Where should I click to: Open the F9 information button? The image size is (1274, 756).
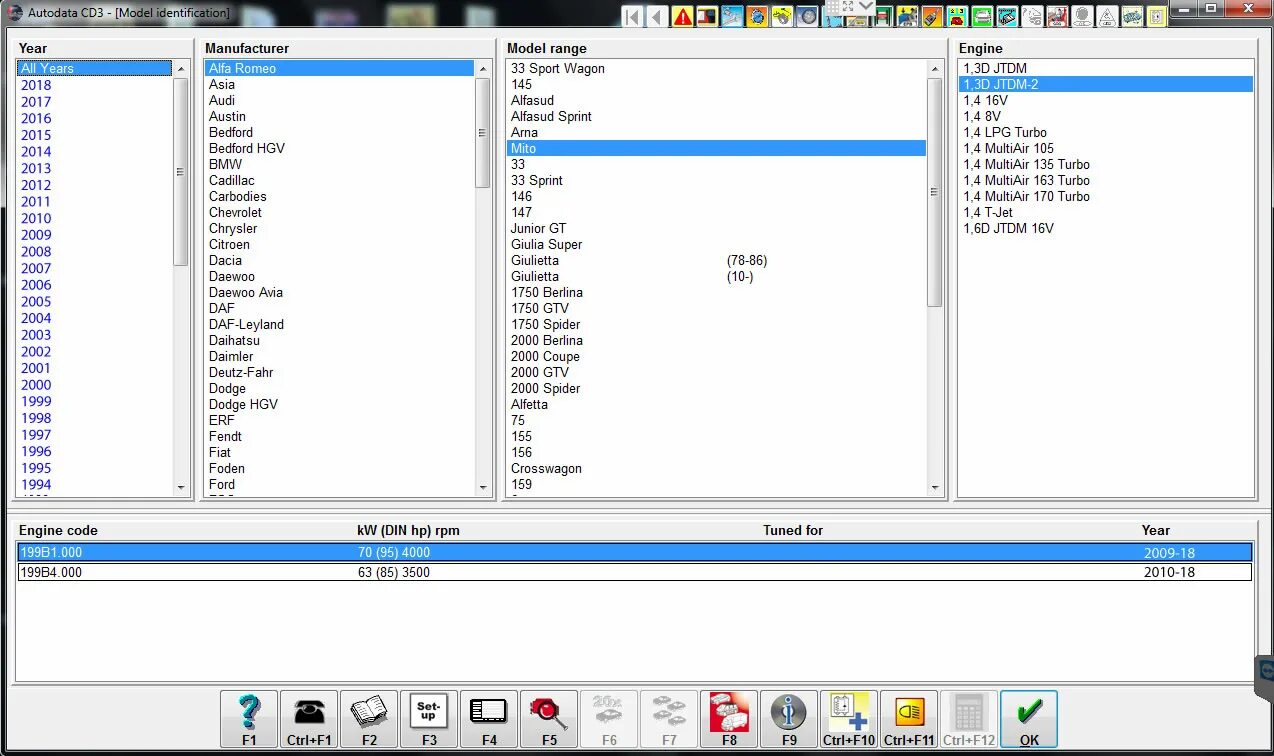(789, 719)
